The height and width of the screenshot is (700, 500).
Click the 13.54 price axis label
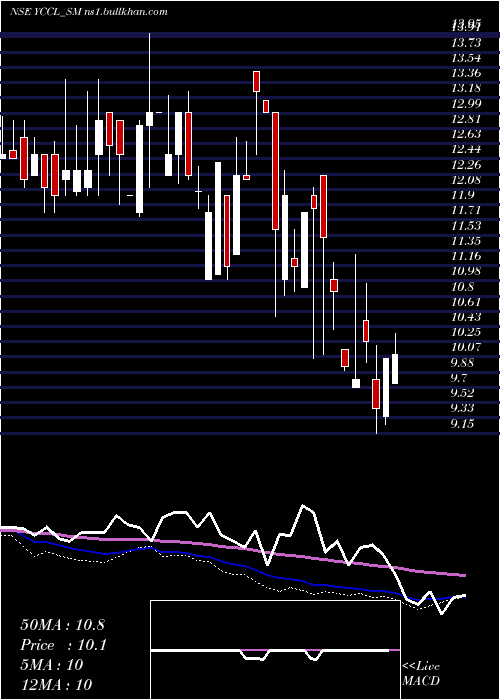[x=467, y=58]
